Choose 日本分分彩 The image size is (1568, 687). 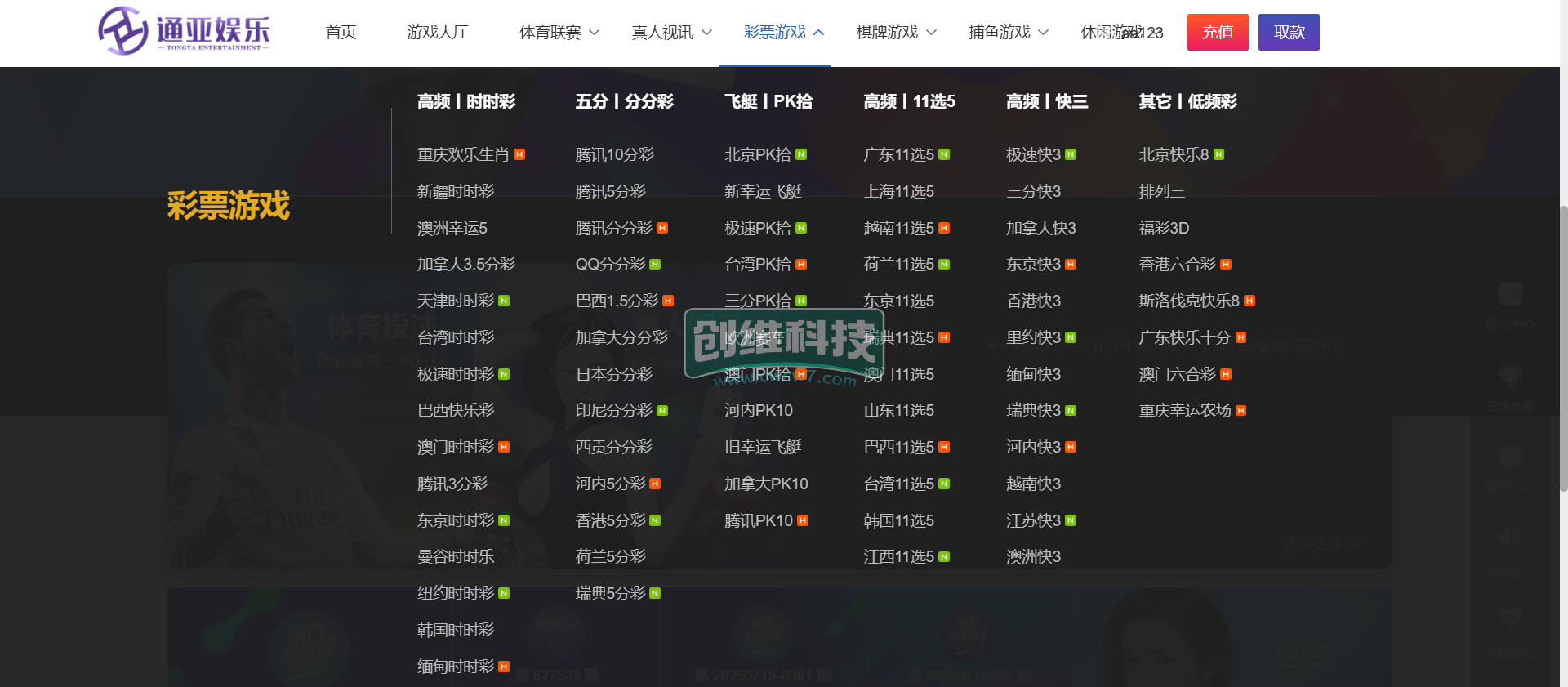[x=614, y=374]
